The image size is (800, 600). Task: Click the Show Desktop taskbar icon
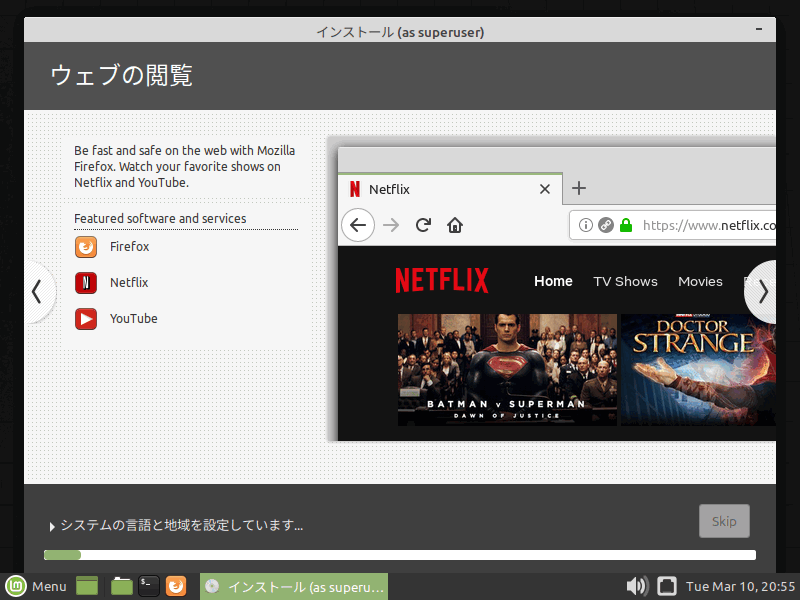pyautogui.click(x=87, y=586)
